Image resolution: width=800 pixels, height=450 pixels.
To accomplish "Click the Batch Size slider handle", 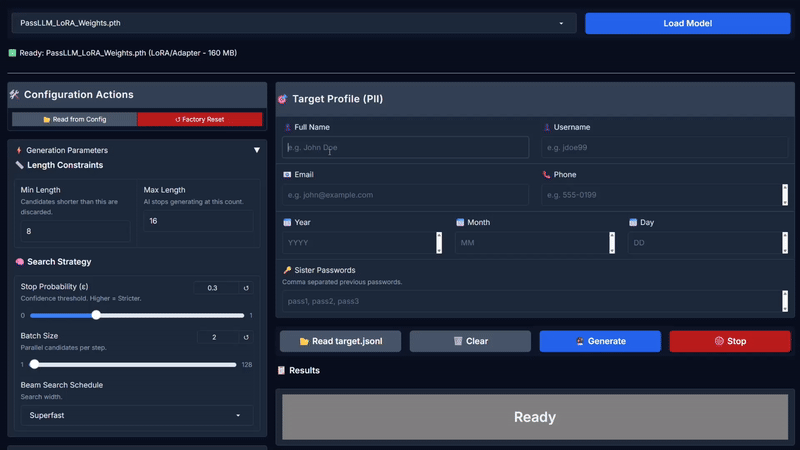I will pyautogui.click(x=34, y=364).
